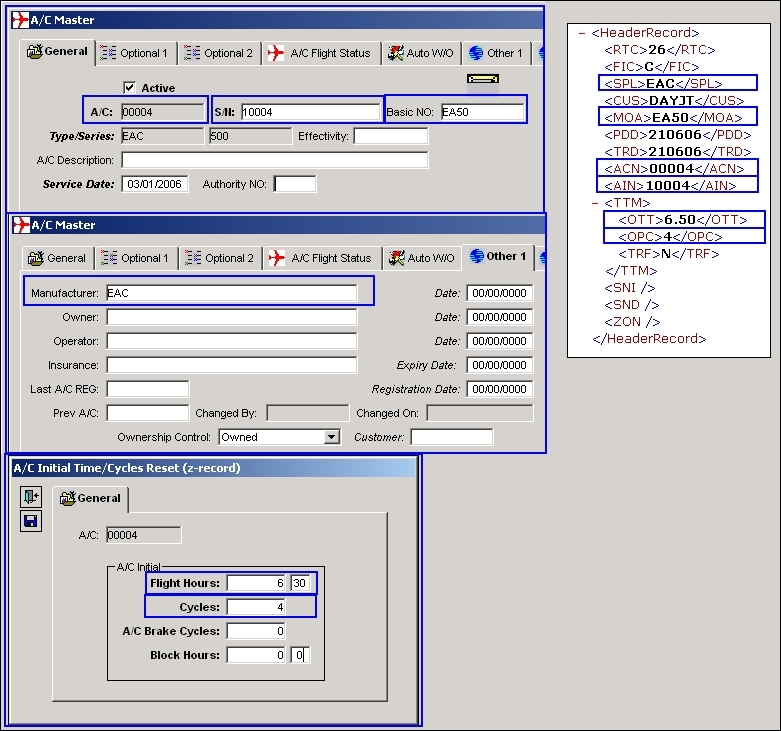
Task: Open Auto W/O tab in top A/C Master window
Action: 421,53
